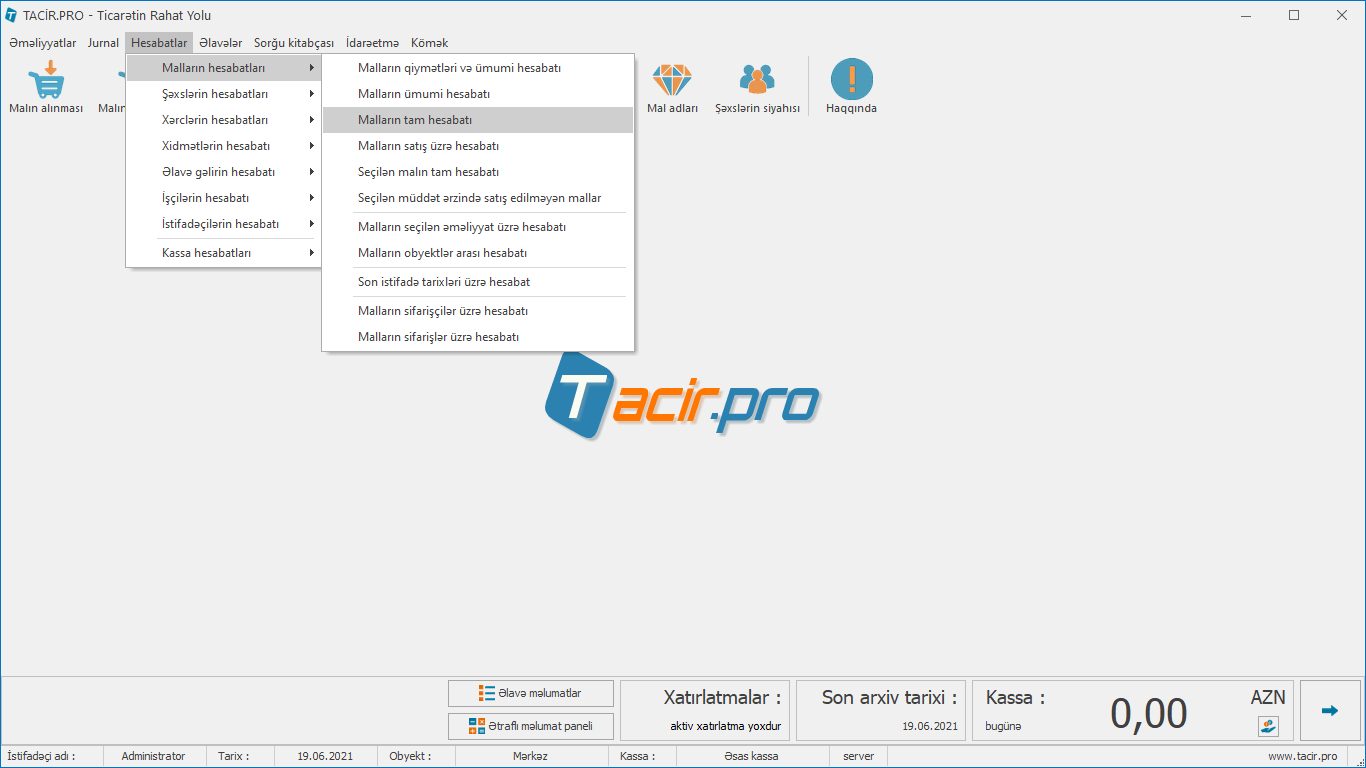Click the Malın alınması cart icon

[46, 81]
